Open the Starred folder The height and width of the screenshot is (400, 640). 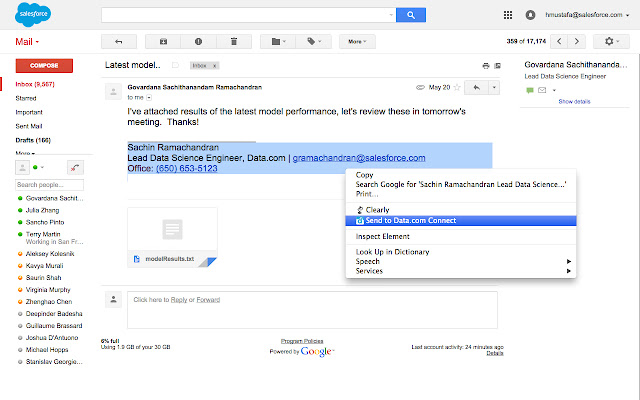click(x=26, y=98)
